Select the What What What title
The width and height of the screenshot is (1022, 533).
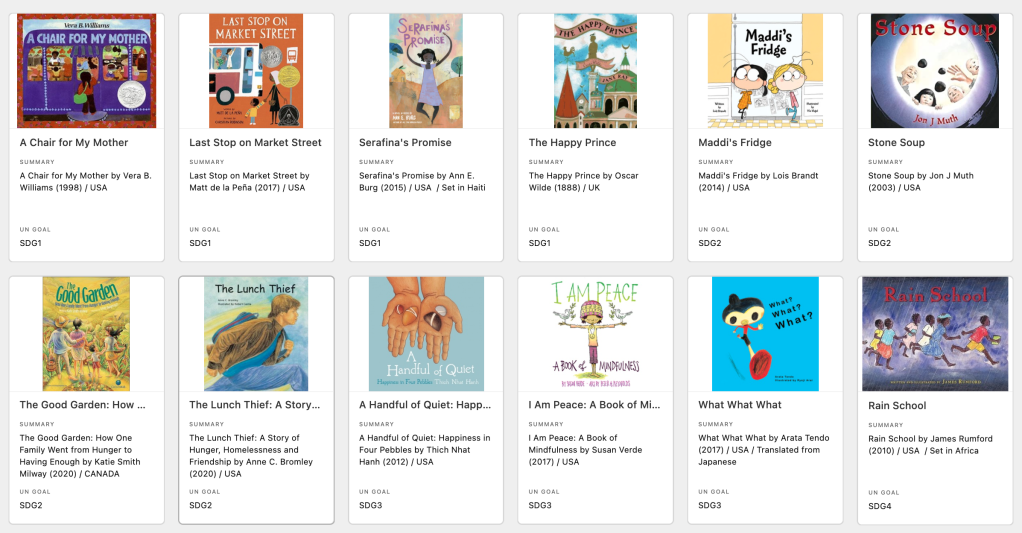[740, 405]
